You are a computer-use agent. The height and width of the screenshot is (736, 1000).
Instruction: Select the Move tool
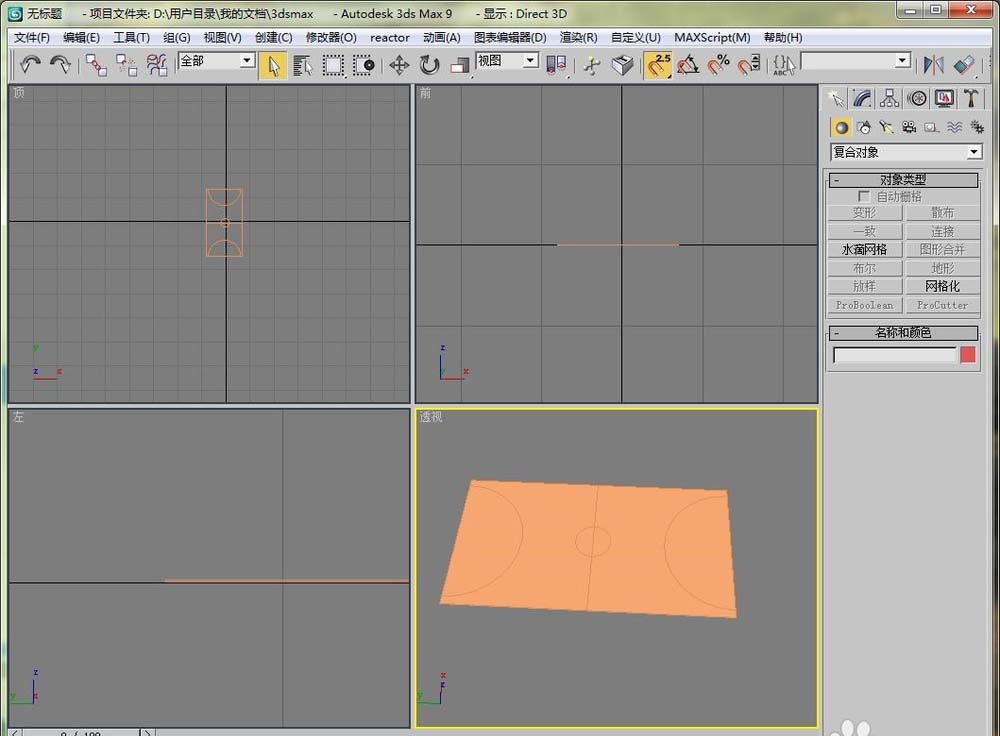pyautogui.click(x=399, y=65)
